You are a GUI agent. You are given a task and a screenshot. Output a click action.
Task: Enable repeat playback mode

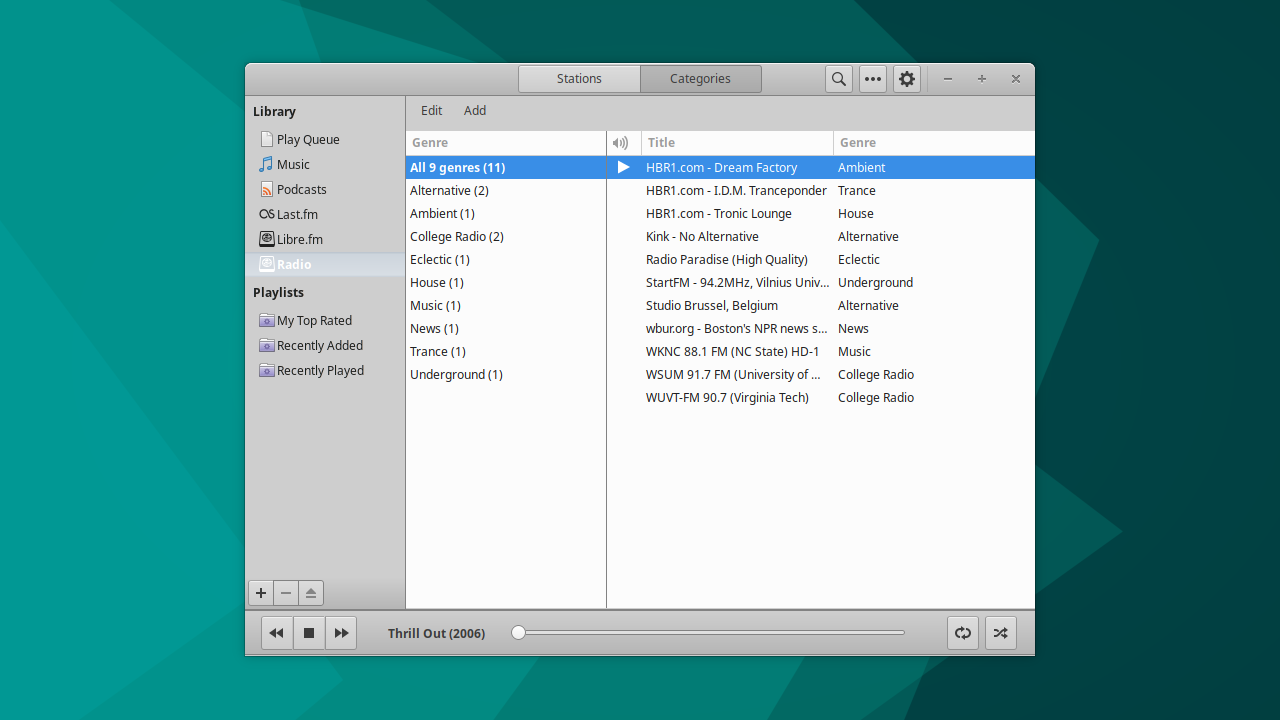pyautogui.click(x=962, y=632)
